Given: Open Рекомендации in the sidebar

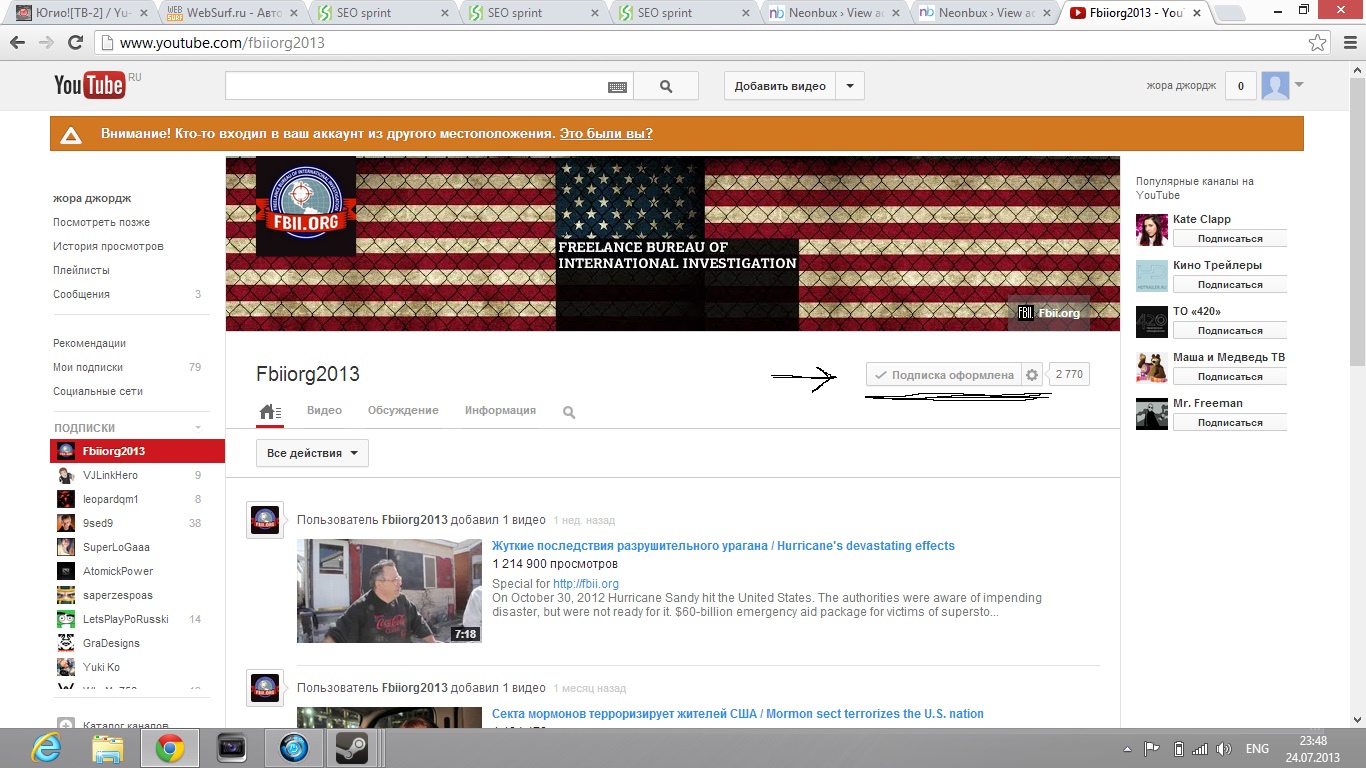Looking at the screenshot, I should coord(89,343).
